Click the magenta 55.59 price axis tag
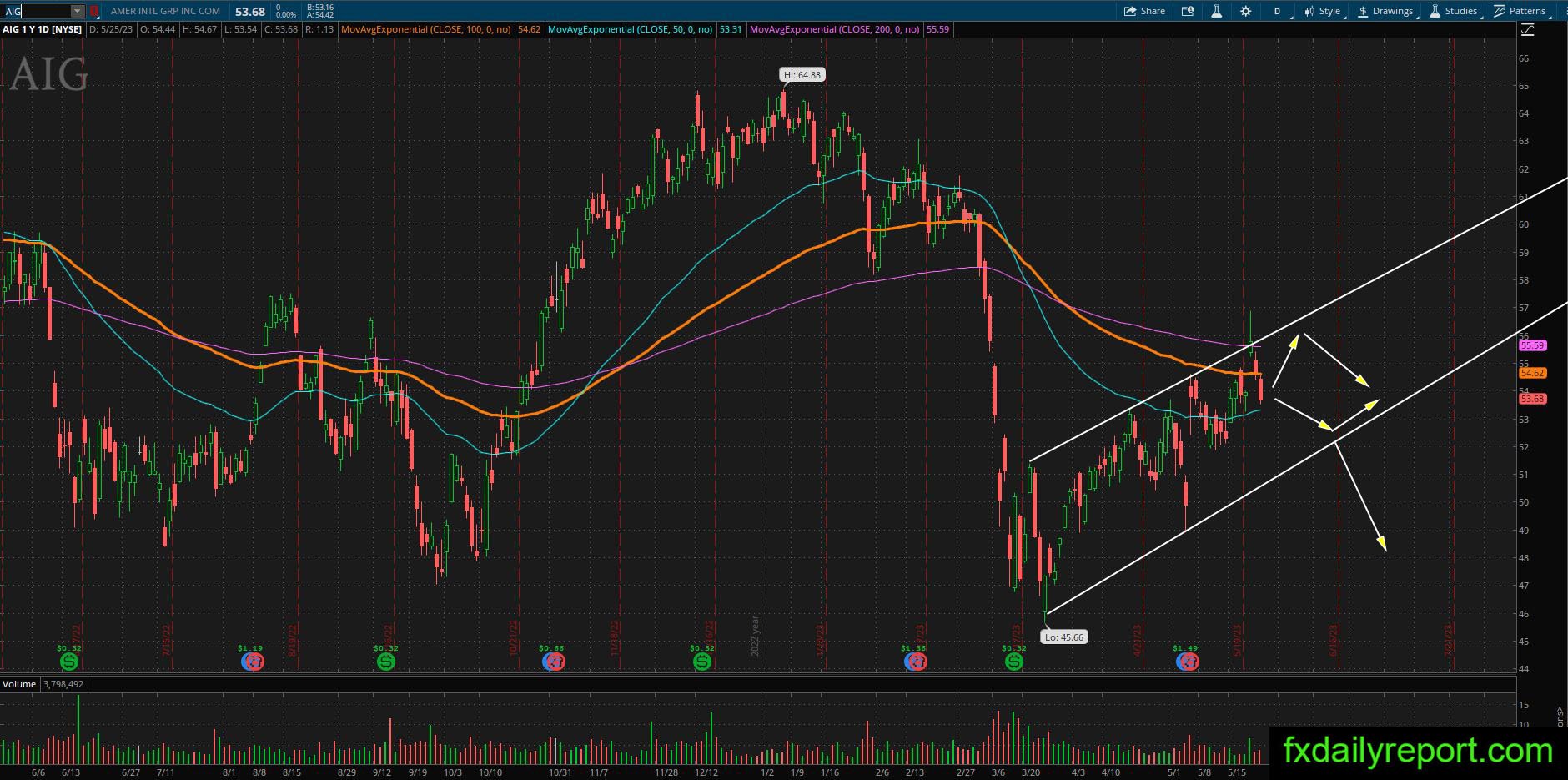This screenshot has width=1568, height=780. 1533,345
